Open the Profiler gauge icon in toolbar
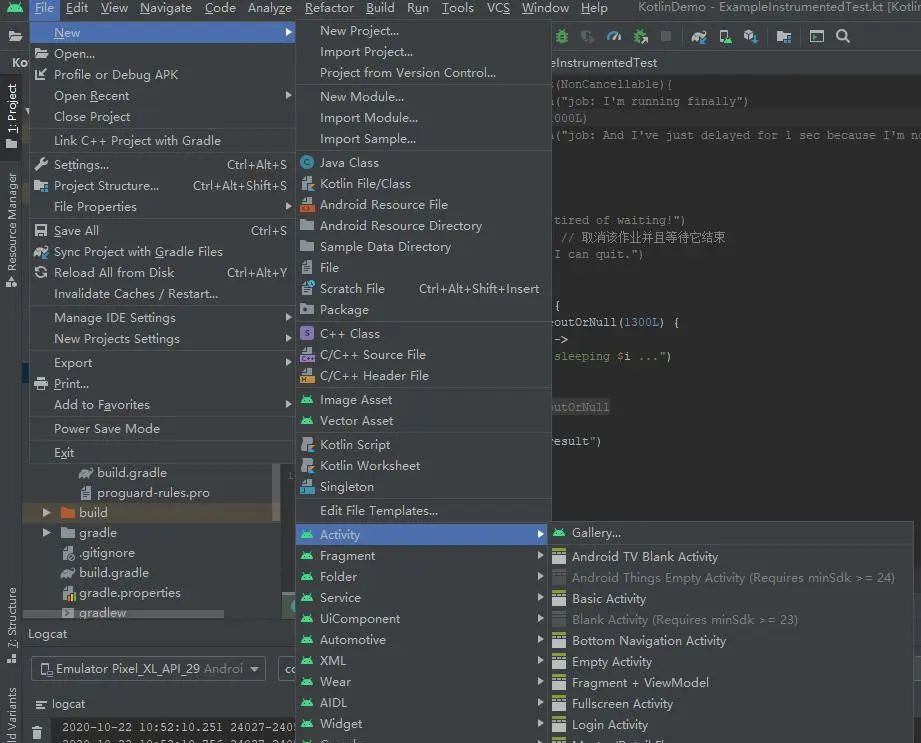The height and width of the screenshot is (743, 921). coord(614,36)
